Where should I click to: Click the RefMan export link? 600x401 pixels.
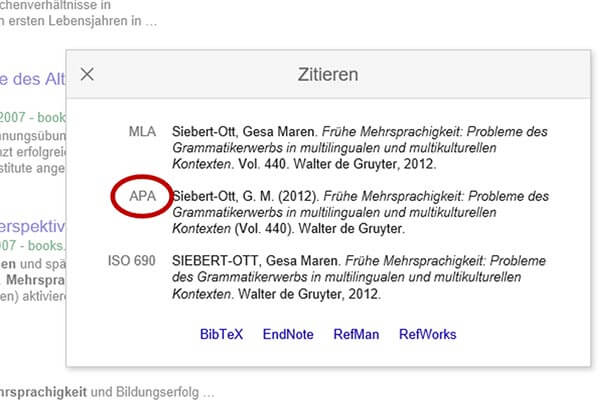click(357, 334)
